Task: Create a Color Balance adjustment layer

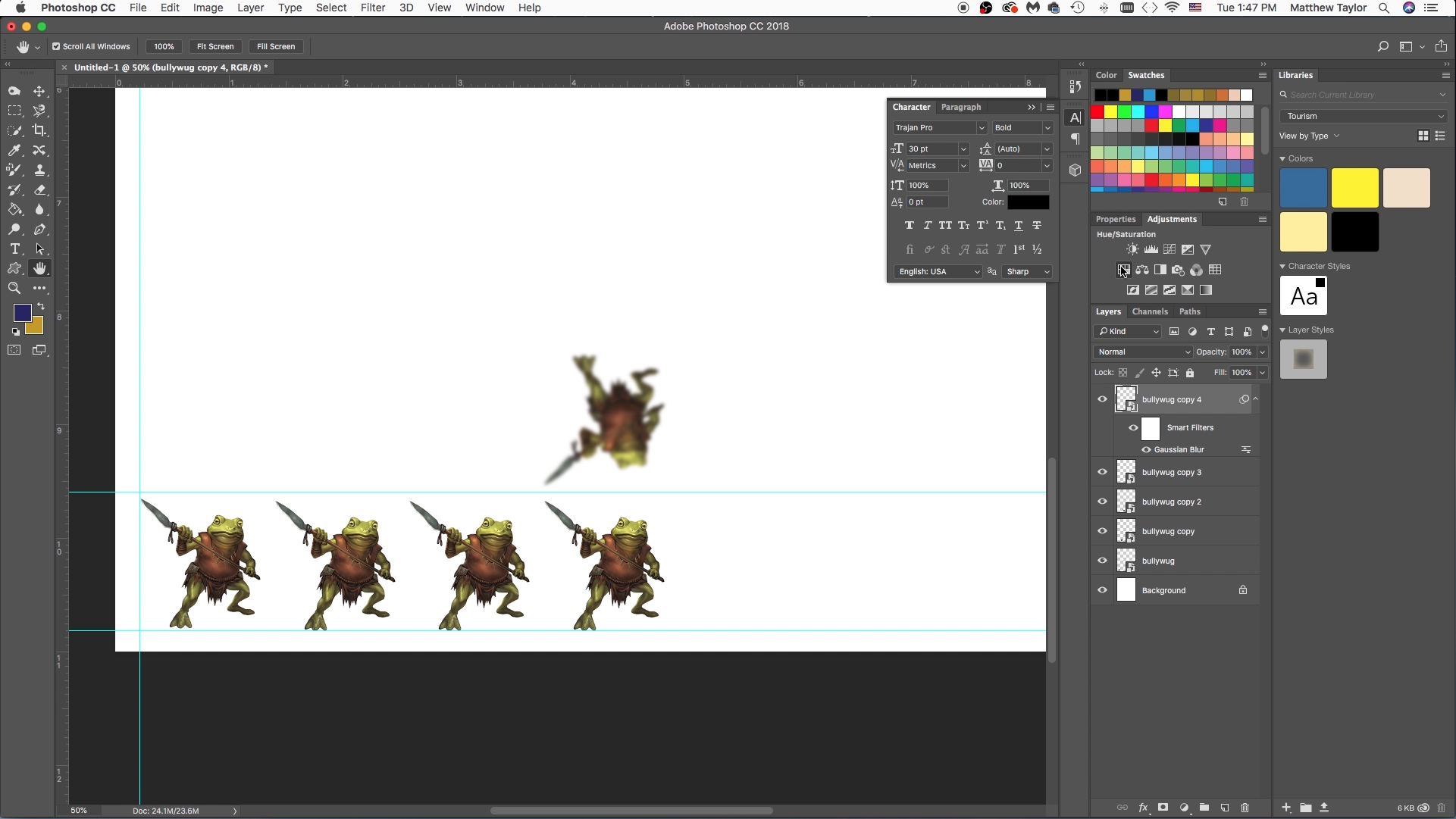Action: 1142,270
